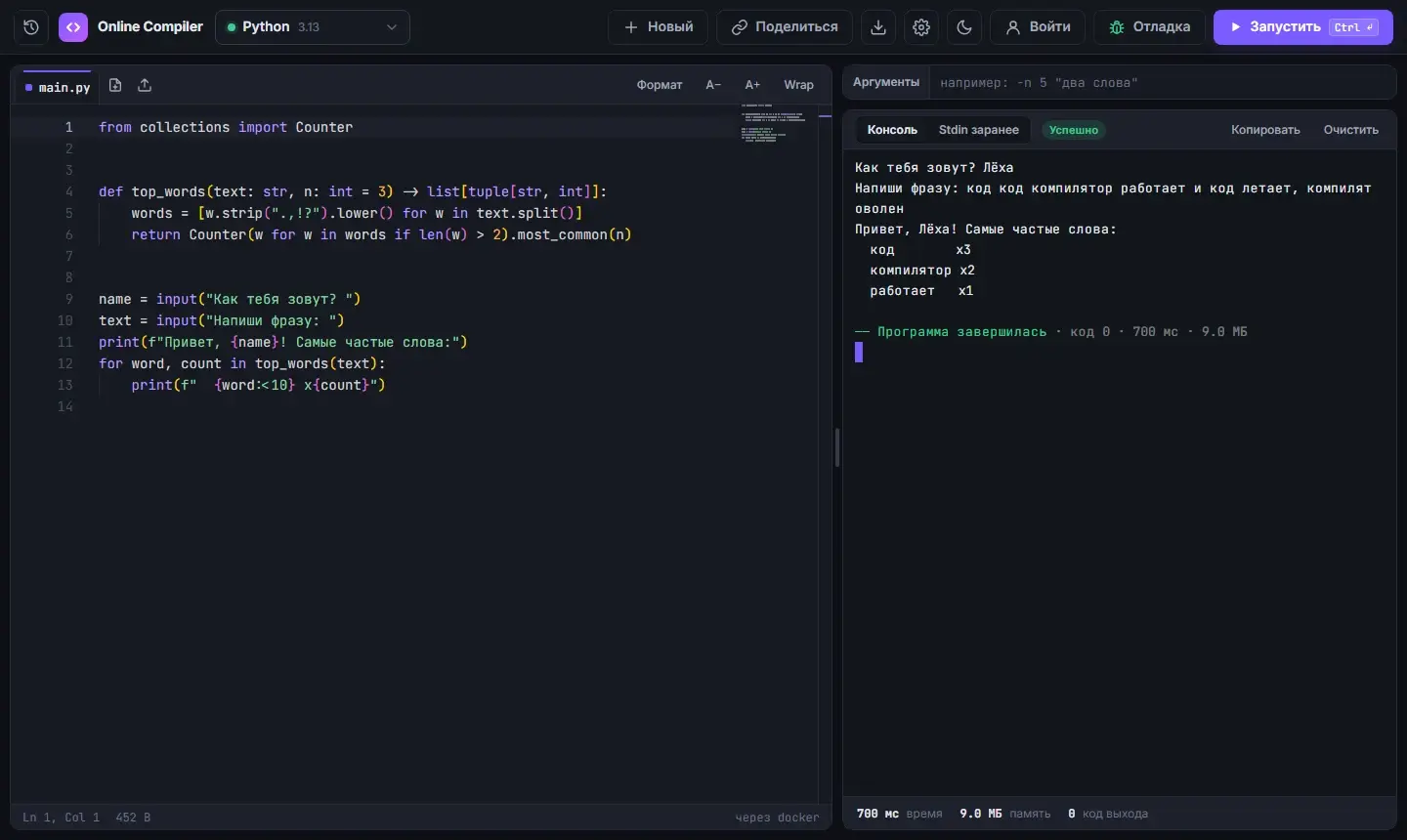
Task: Click the Online Compiler title text
Action: pyautogui.click(x=150, y=27)
